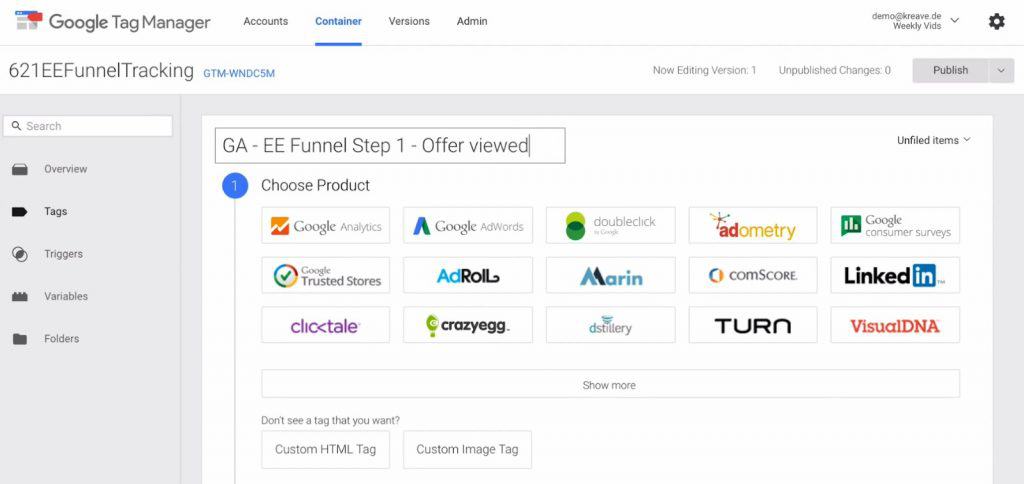Select the DoubleClick product tile
Screen dimensions: 1024x484
tap(611, 225)
